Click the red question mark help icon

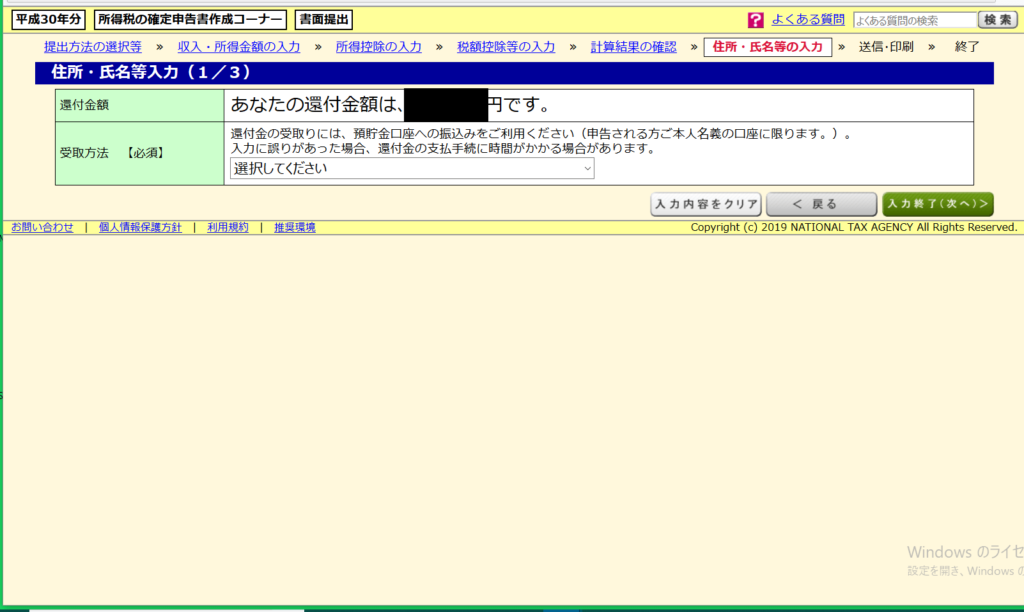[756, 20]
